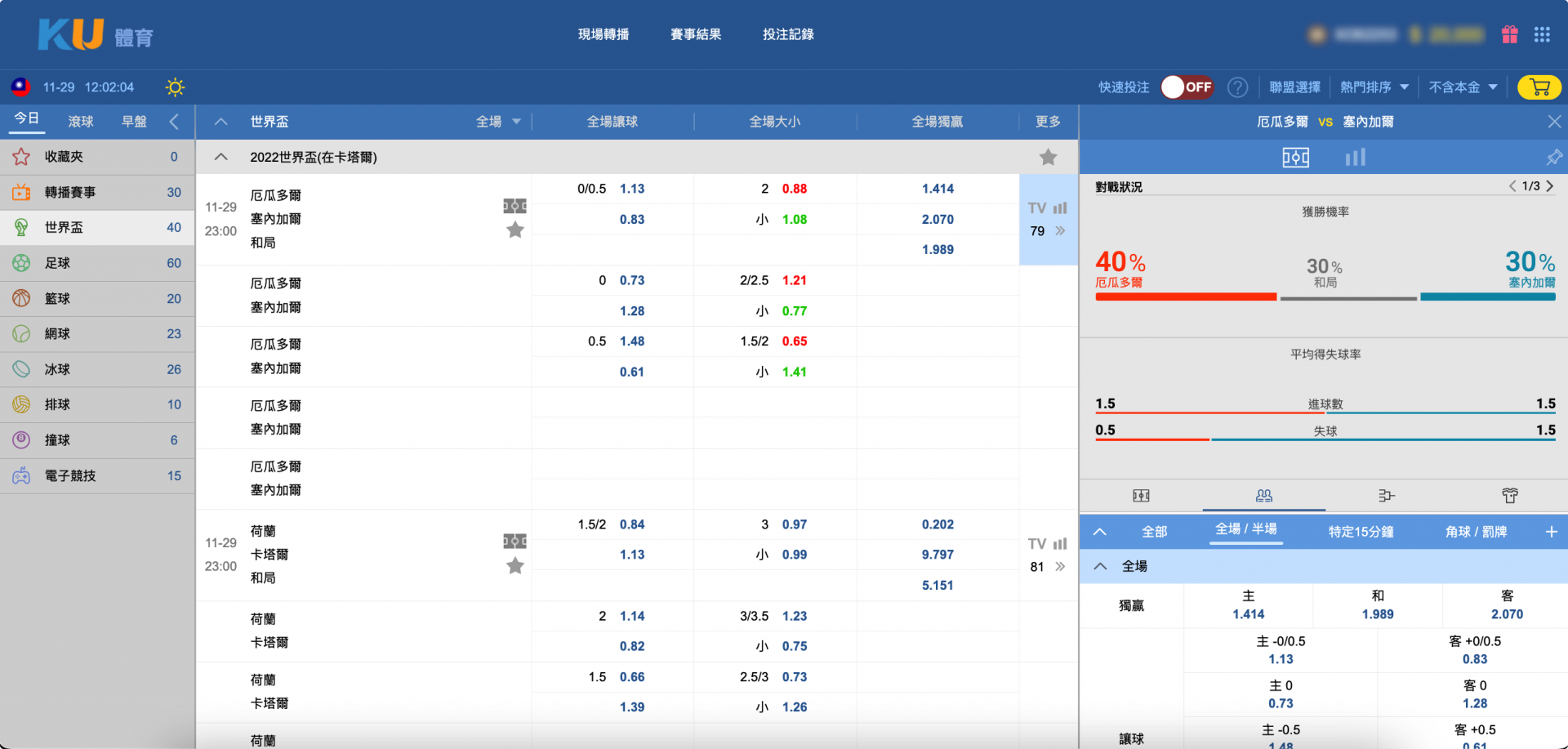Viewport: 1568px width, 749px height.
Task: Pin the match detail panel
Action: (1554, 157)
